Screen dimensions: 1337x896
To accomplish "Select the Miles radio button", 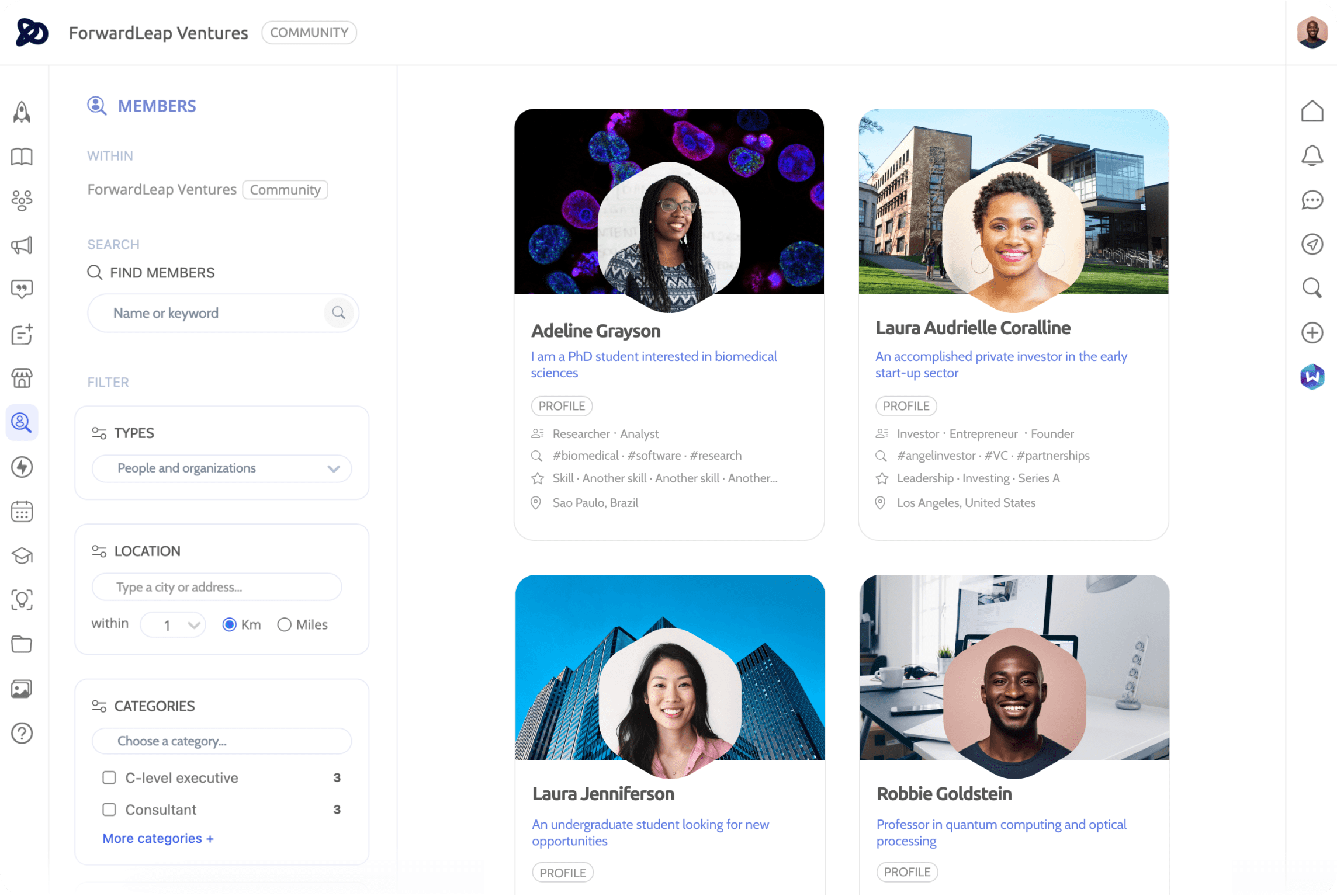I will [x=284, y=624].
